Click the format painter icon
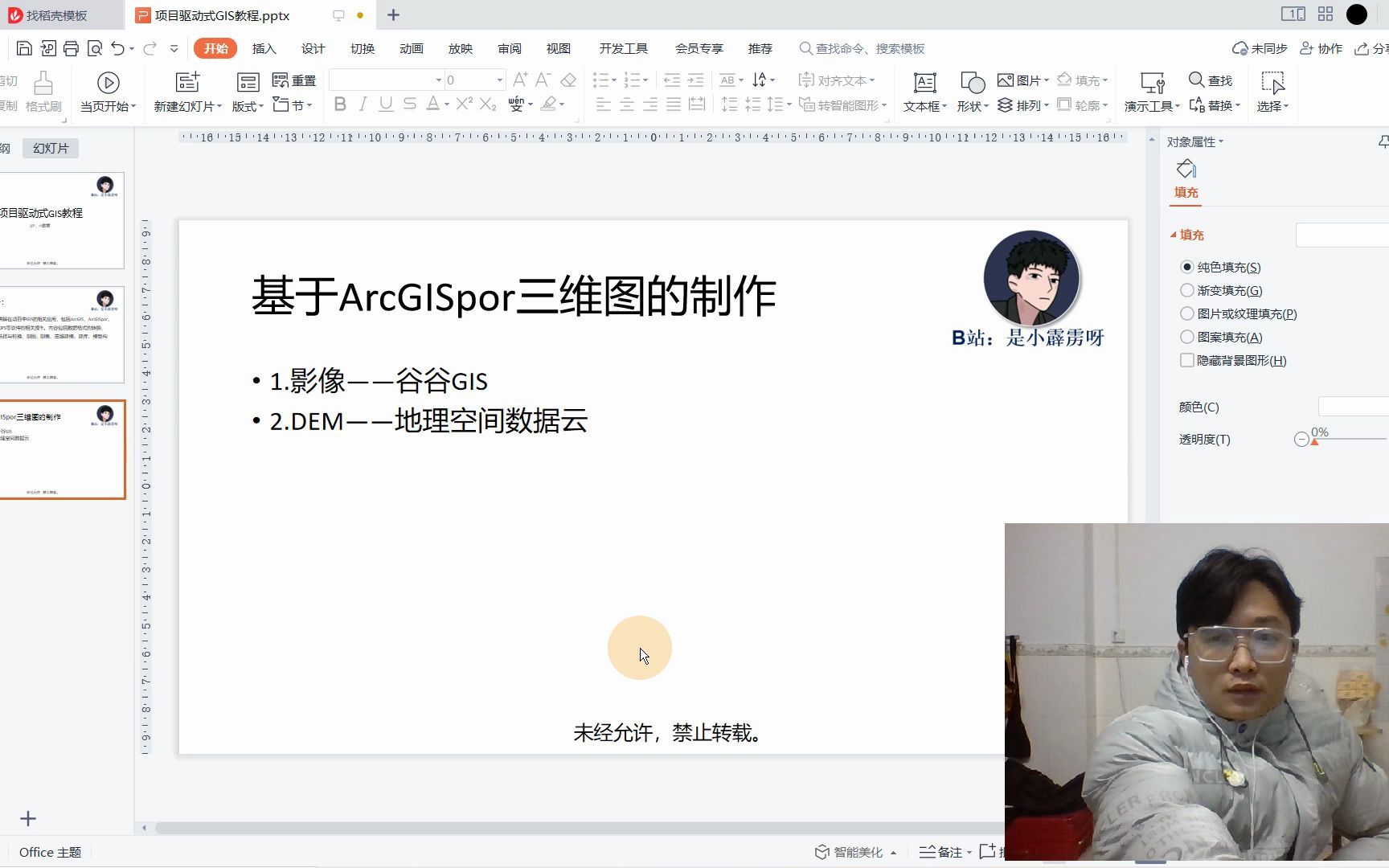Viewport: 1389px width, 868px height. click(x=43, y=82)
